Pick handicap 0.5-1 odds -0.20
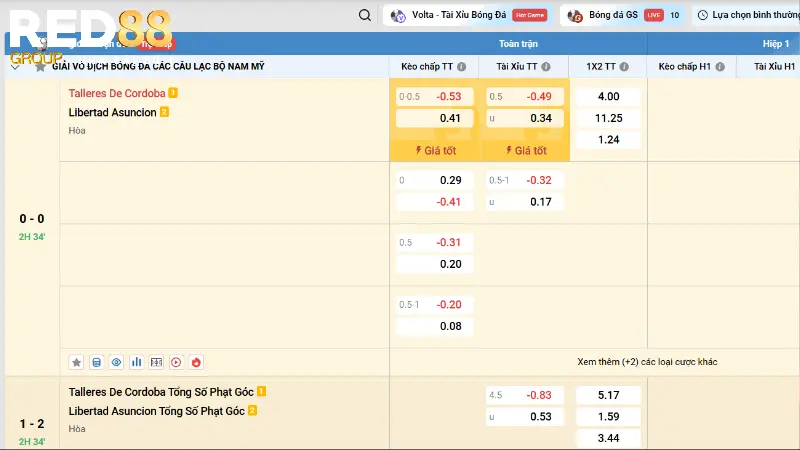The width and height of the screenshot is (800, 450). pyautogui.click(x=434, y=305)
